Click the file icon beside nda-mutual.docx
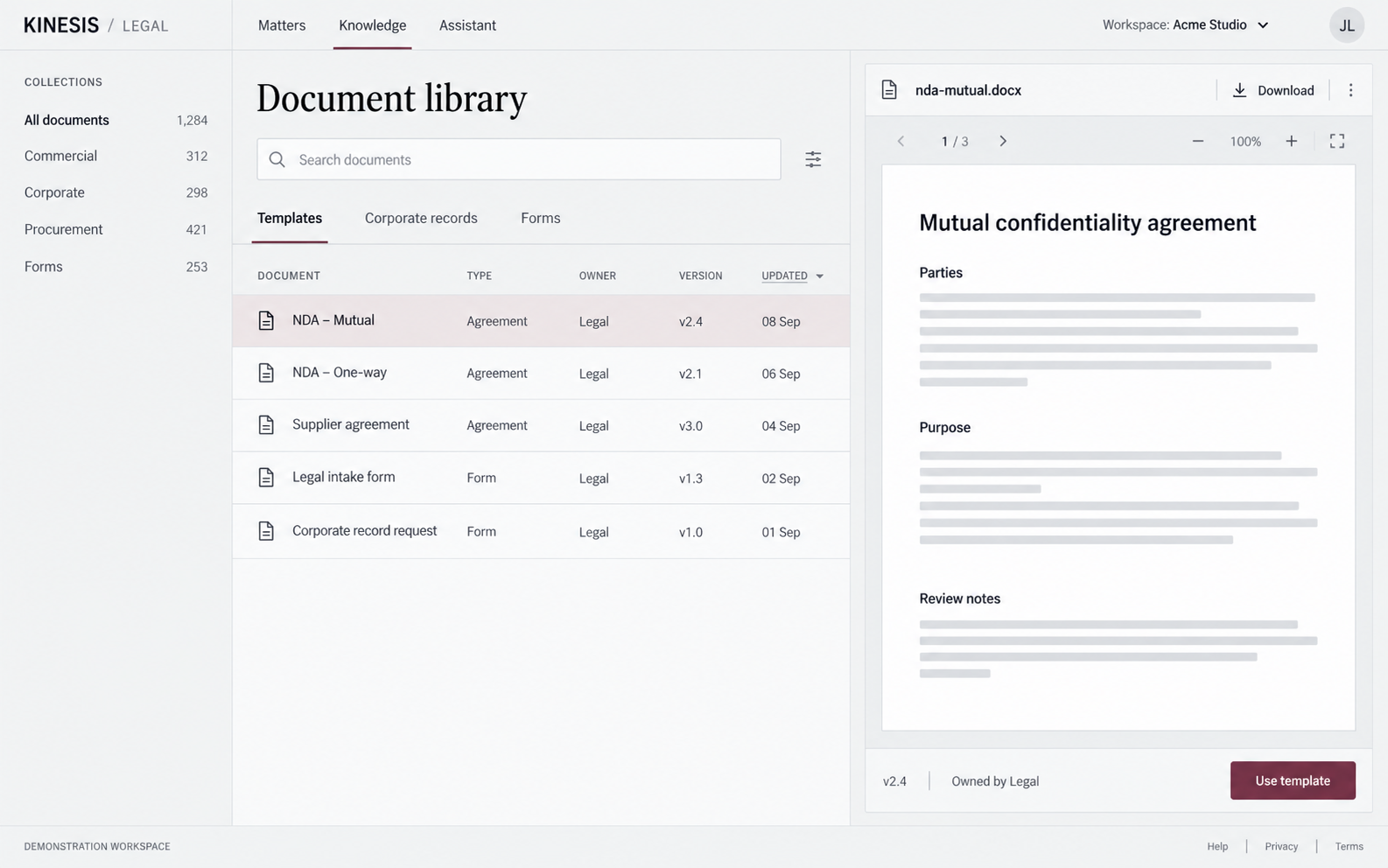Viewport: 1388px width, 868px height. point(889,90)
